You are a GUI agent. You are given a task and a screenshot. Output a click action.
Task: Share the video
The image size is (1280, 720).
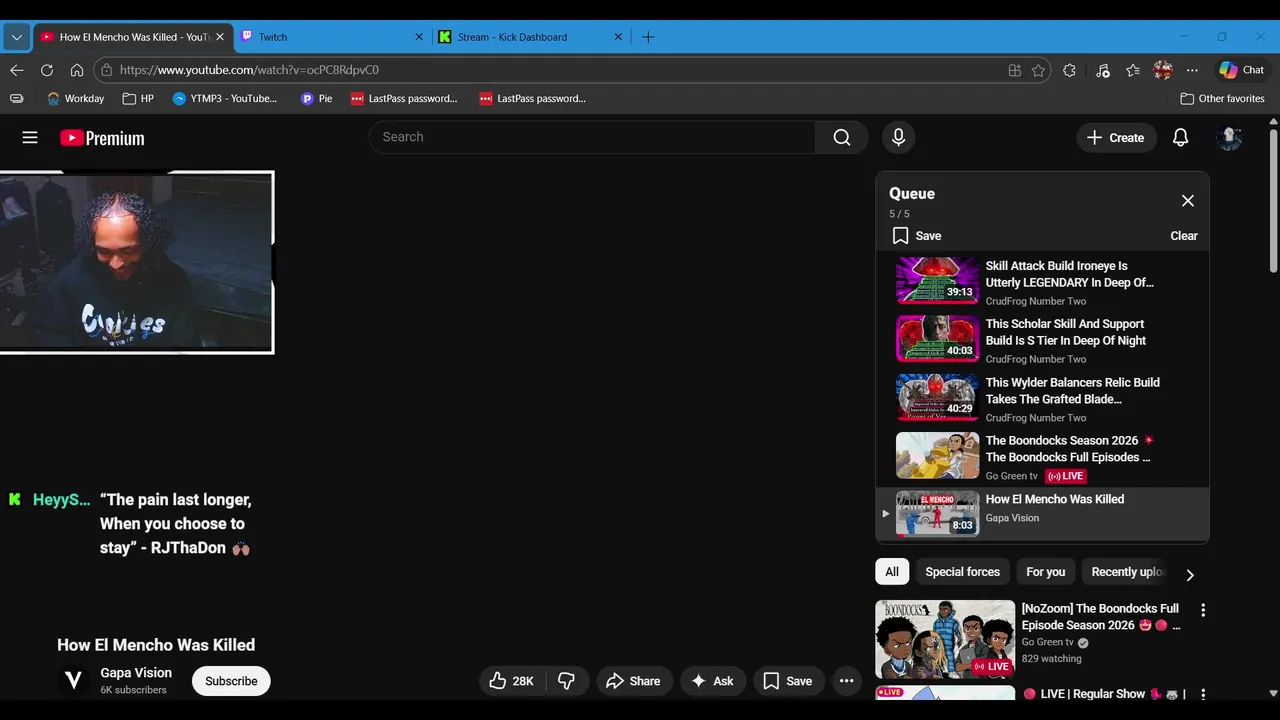click(634, 681)
